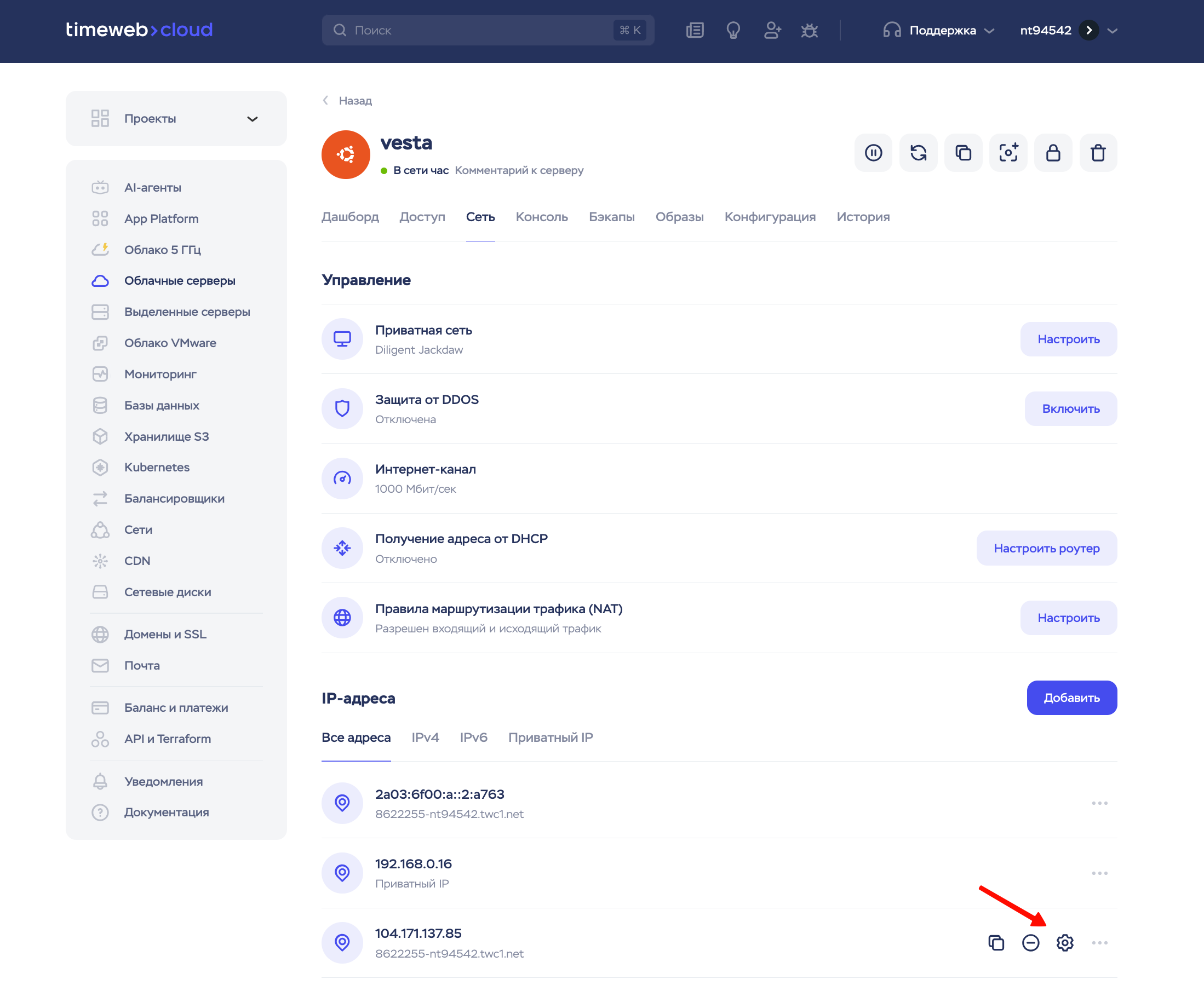The image size is (1204, 991).
Task: Click the lightbulb ideas icon
Action: click(733, 30)
